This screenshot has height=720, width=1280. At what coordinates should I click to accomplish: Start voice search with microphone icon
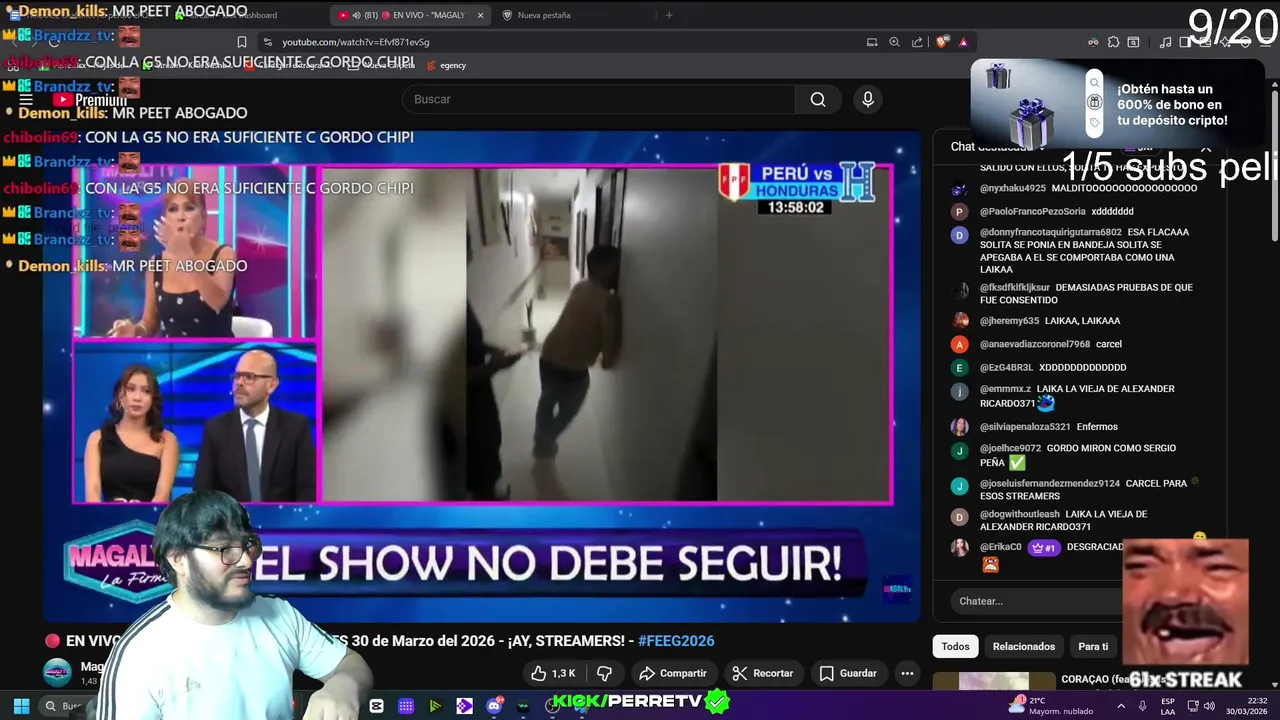tap(868, 99)
